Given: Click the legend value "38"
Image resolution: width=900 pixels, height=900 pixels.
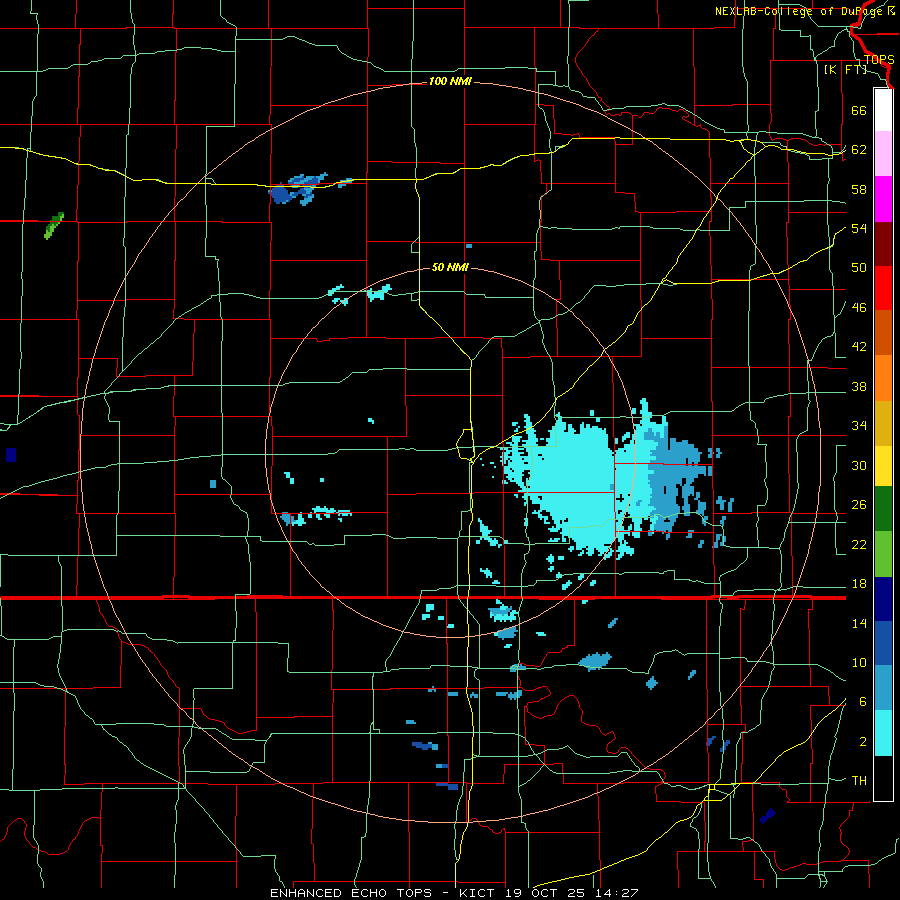Looking at the screenshot, I should 859,387.
